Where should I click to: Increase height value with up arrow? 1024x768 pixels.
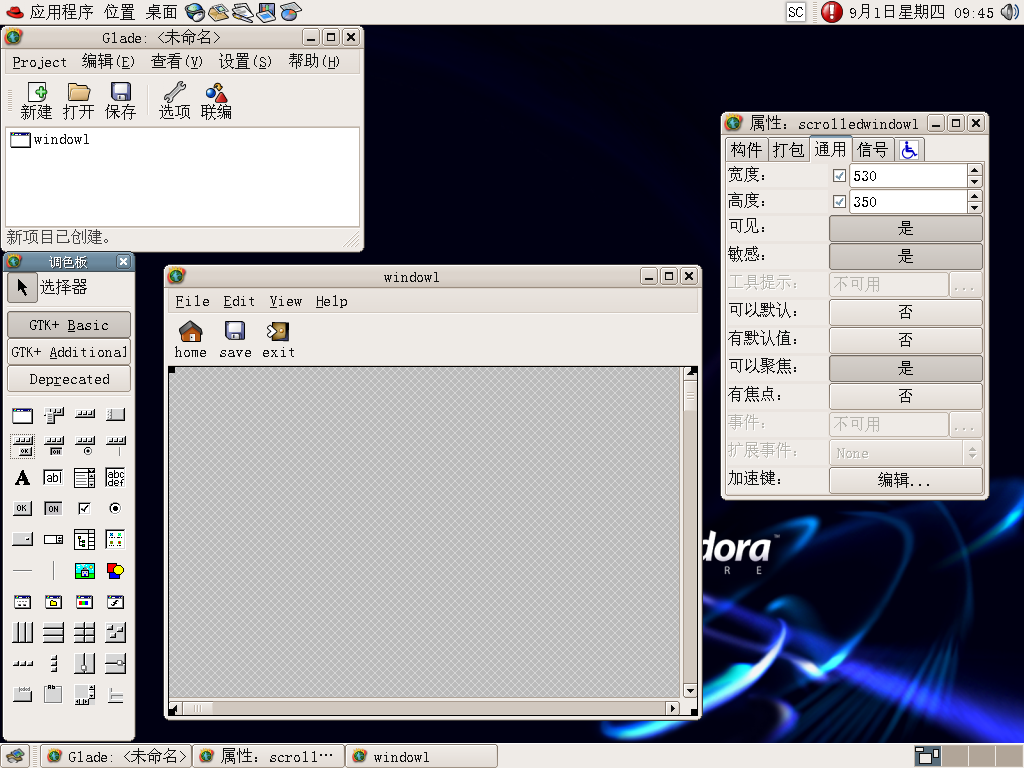pos(974,196)
